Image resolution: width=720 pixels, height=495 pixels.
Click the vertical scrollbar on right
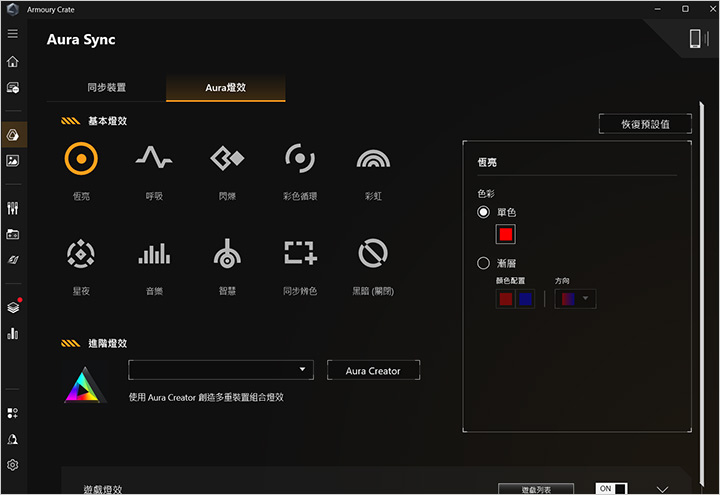[701, 294]
